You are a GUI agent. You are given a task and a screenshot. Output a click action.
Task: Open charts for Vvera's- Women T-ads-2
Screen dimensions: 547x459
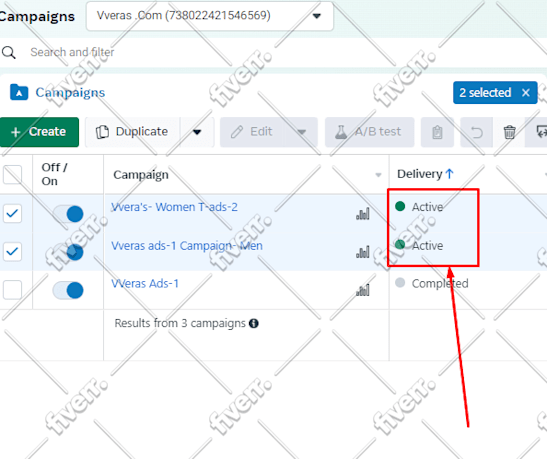pos(362,214)
